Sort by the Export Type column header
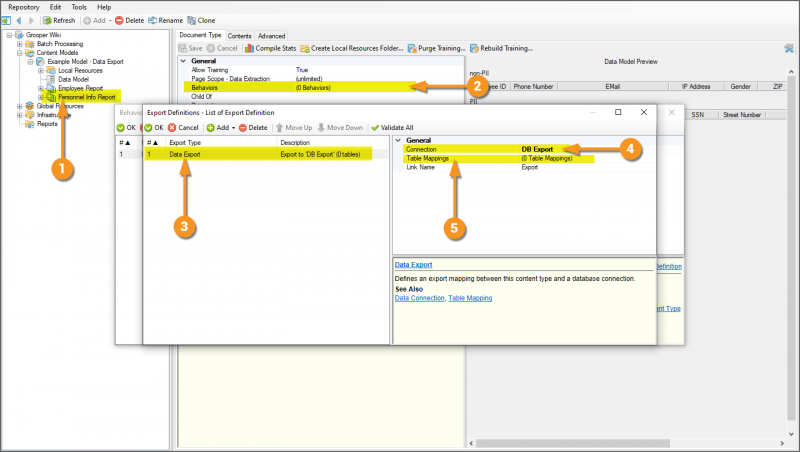Screen dimensions: 800x452 pos(221,142)
